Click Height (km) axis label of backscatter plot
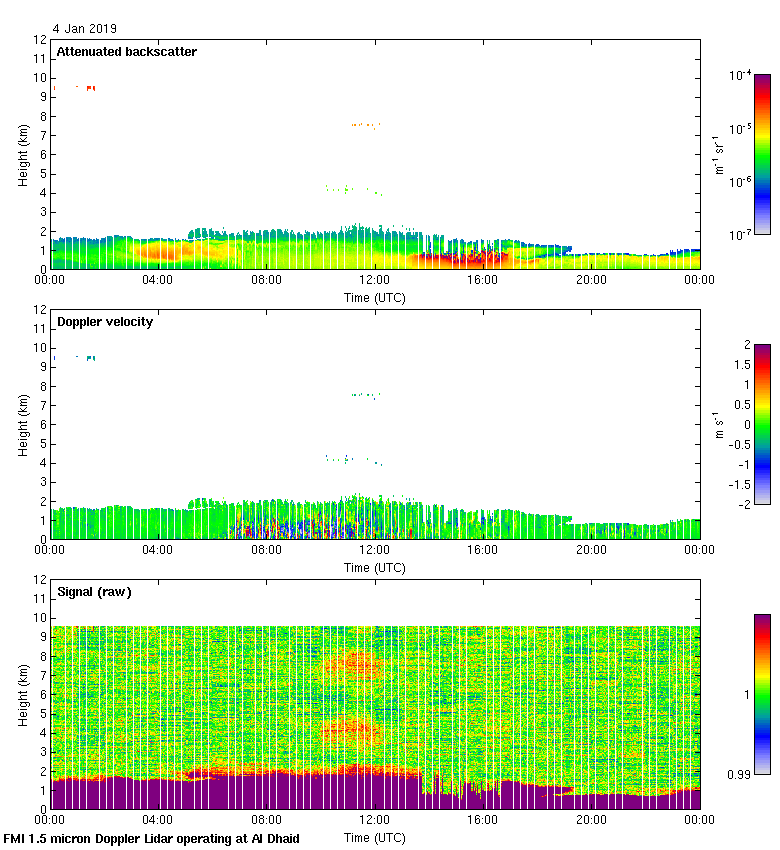This screenshot has width=780, height=850. 22,154
